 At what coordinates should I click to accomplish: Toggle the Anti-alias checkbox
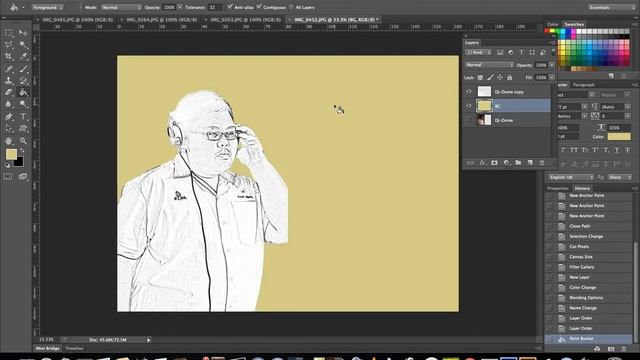click(230, 7)
